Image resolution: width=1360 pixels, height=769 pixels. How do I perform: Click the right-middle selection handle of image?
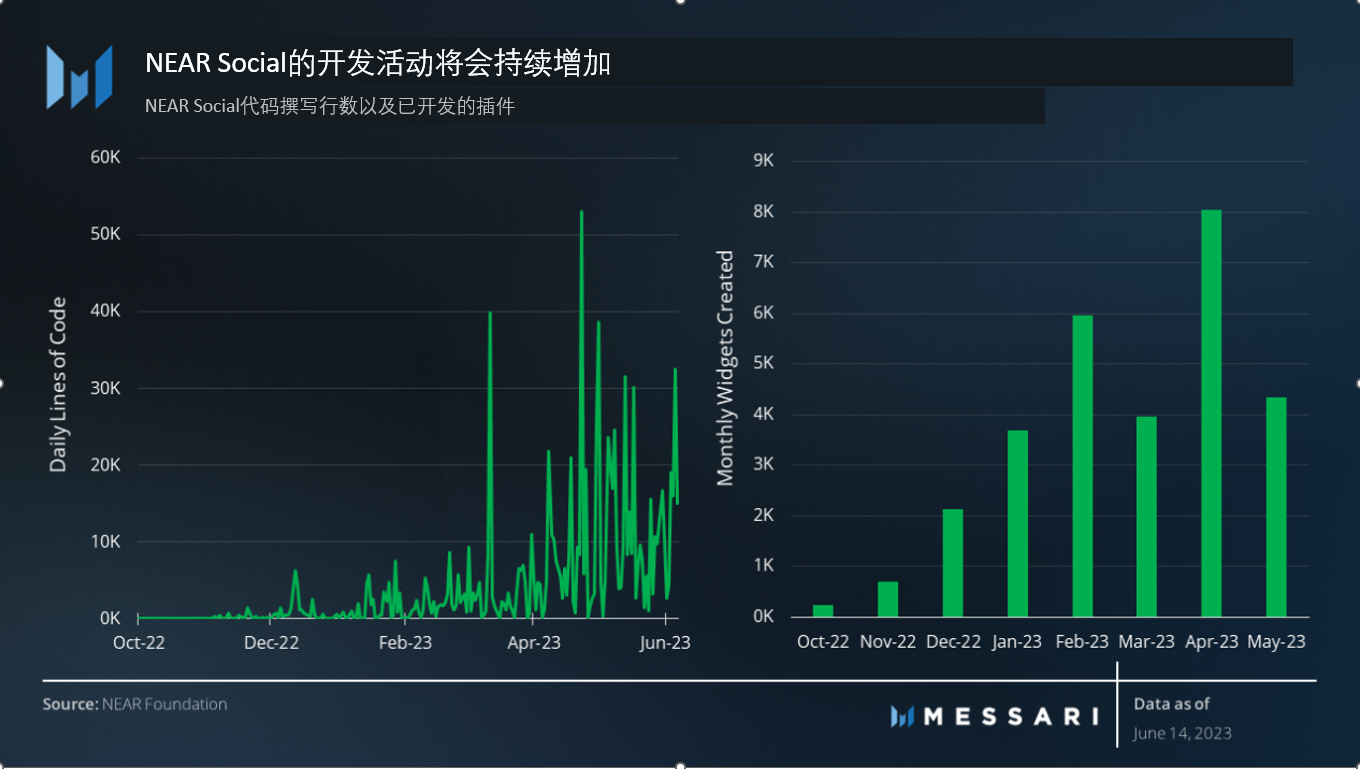tap(1358, 383)
